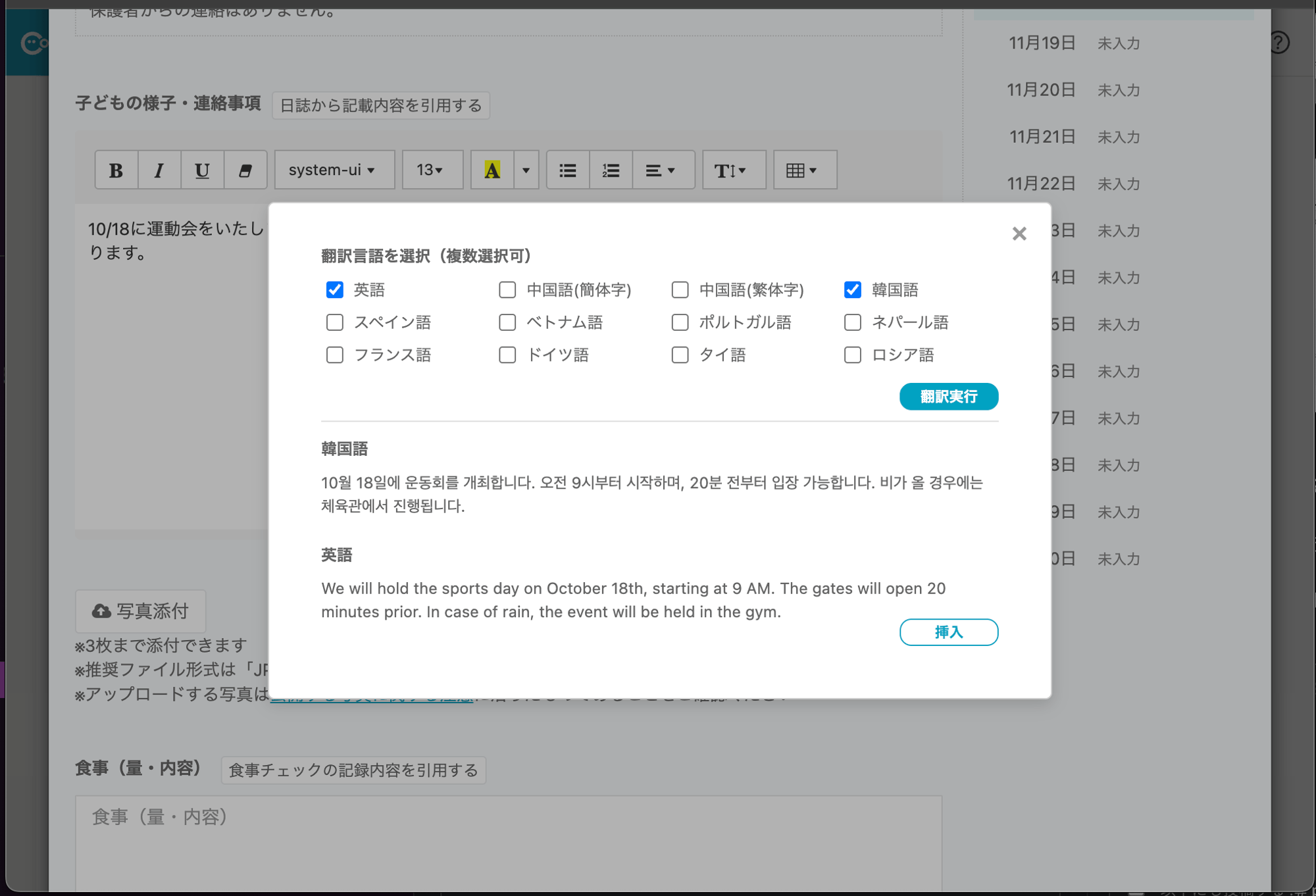Select the 11月20日 entry in the sidebar
Image resolution: width=1316 pixels, height=896 pixels.
pyautogui.click(x=1042, y=90)
